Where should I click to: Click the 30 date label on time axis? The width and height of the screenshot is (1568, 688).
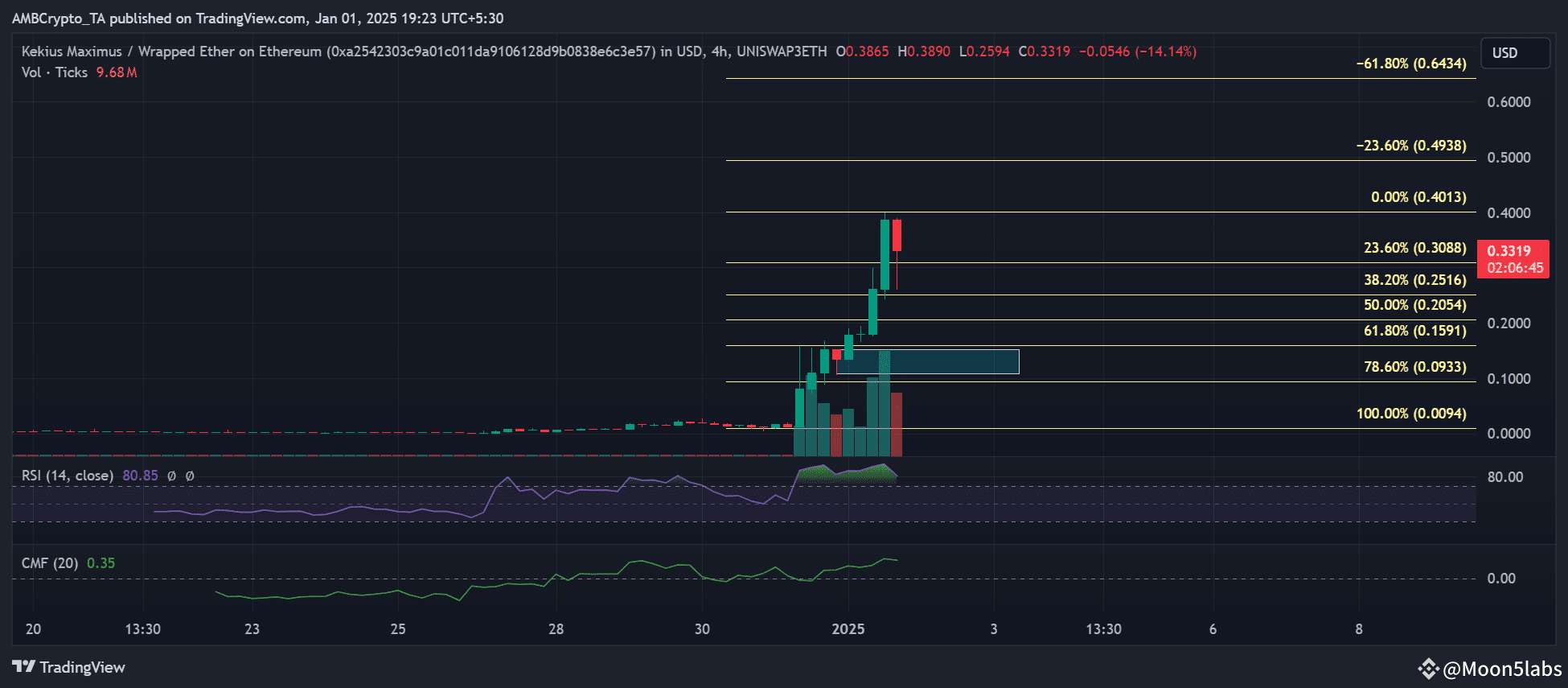pos(702,629)
